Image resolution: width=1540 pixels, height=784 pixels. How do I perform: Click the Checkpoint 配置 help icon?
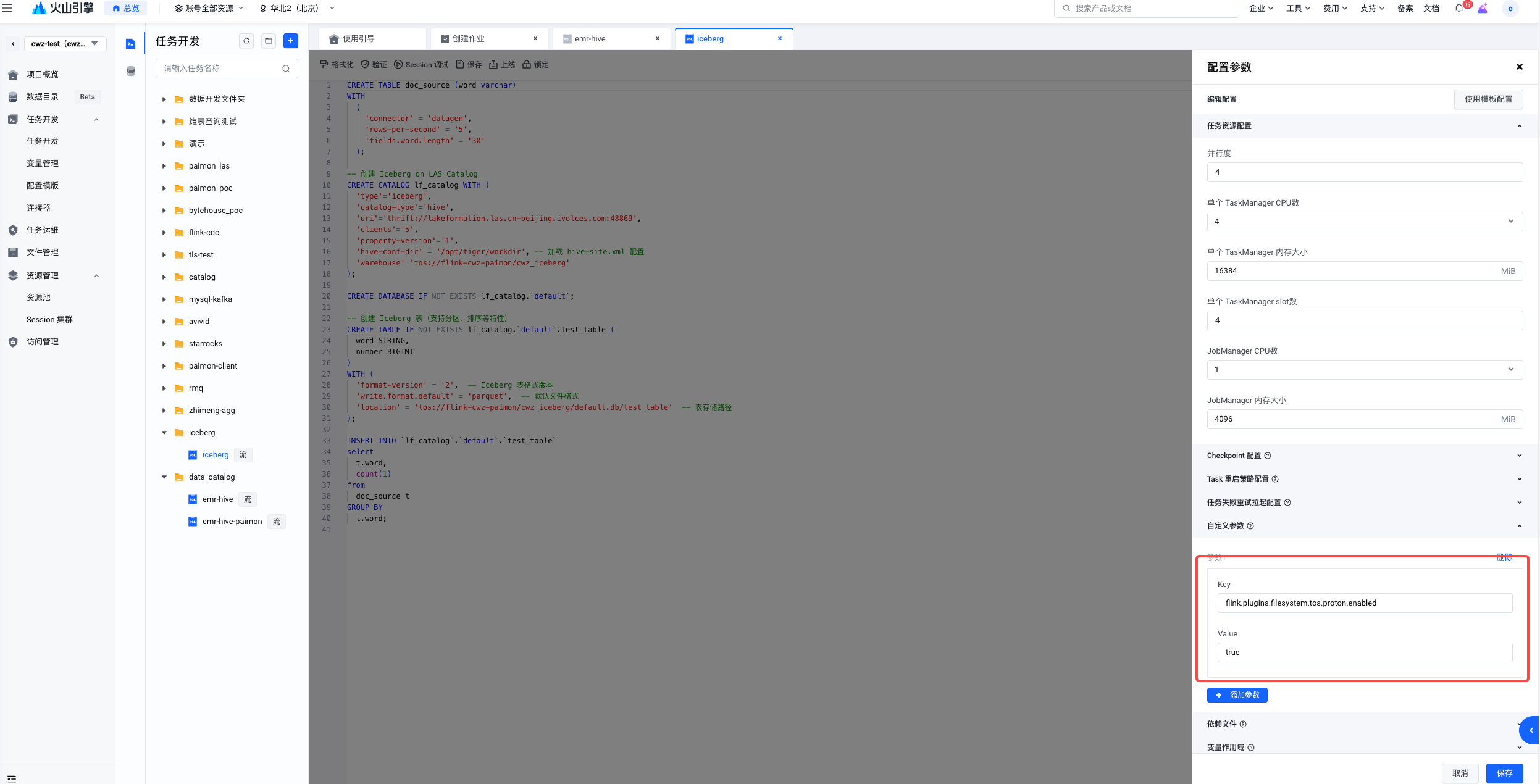(x=1268, y=456)
